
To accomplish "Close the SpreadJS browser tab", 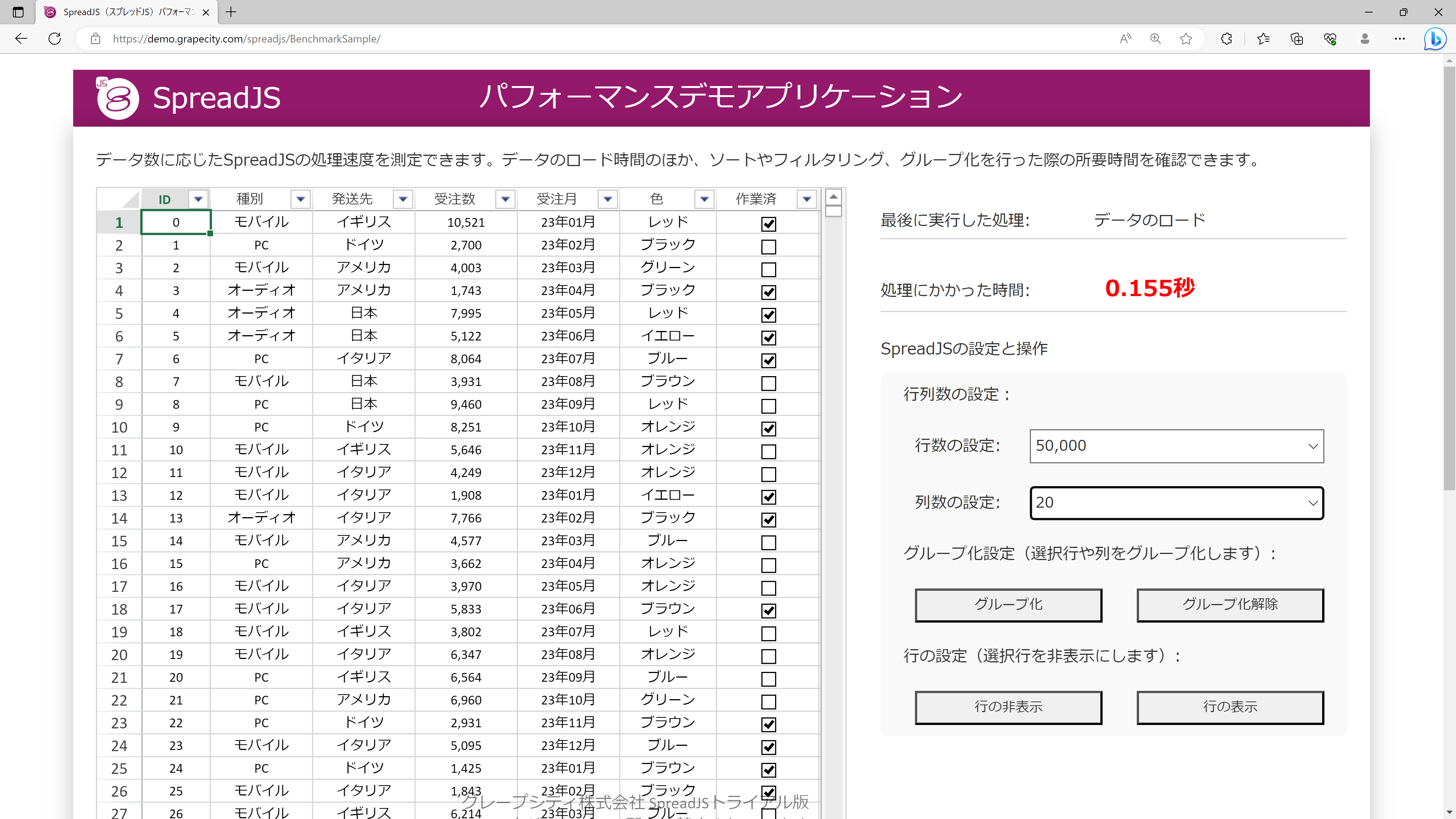I will point(206,12).
